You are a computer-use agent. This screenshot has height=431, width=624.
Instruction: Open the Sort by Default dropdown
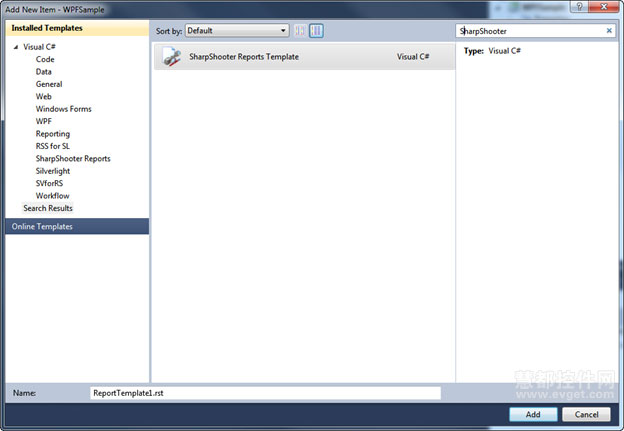[x=237, y=31]
